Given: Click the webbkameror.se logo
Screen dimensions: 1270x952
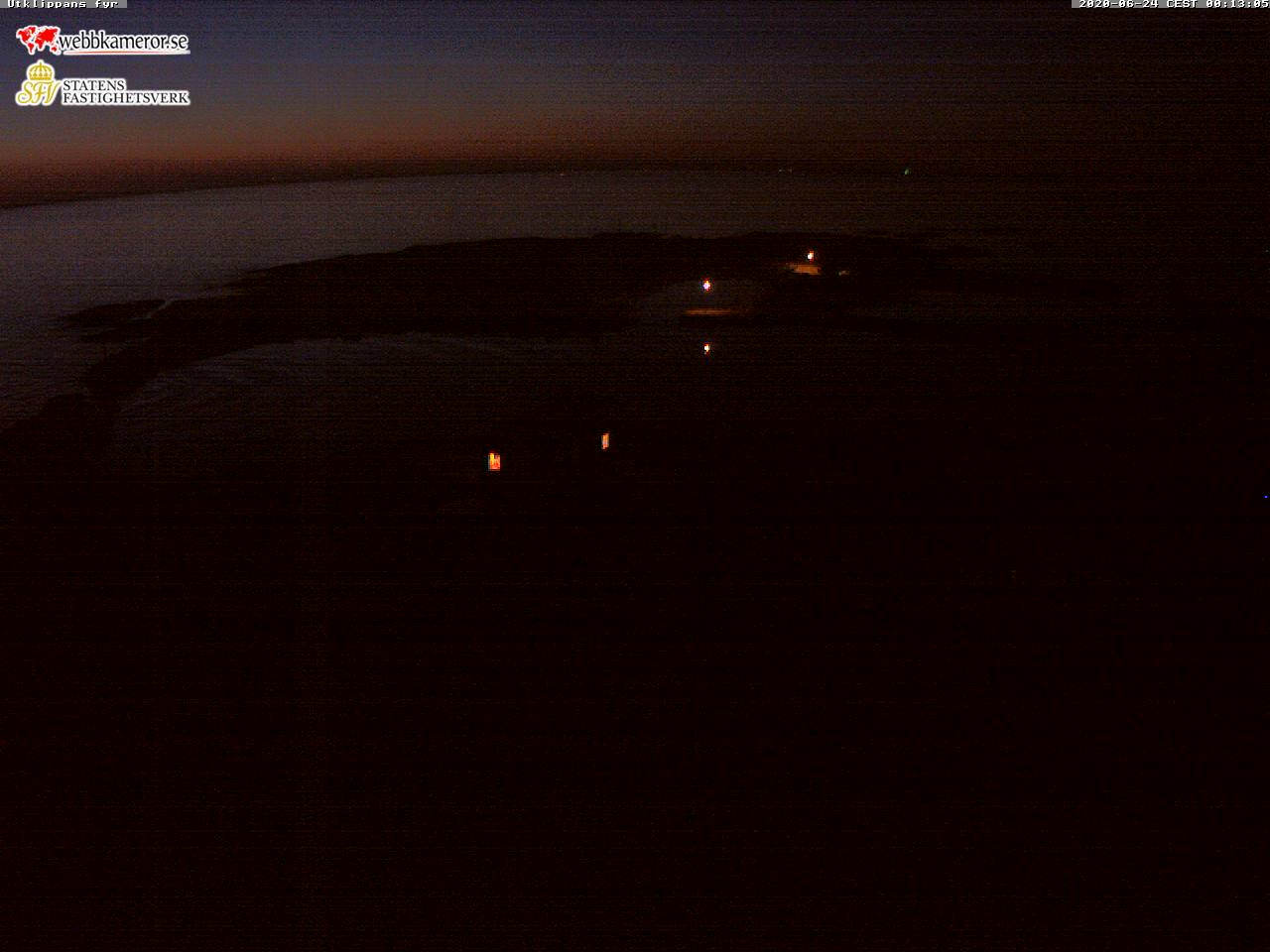Looking at the screenshot, I should (x=102, y=40).
